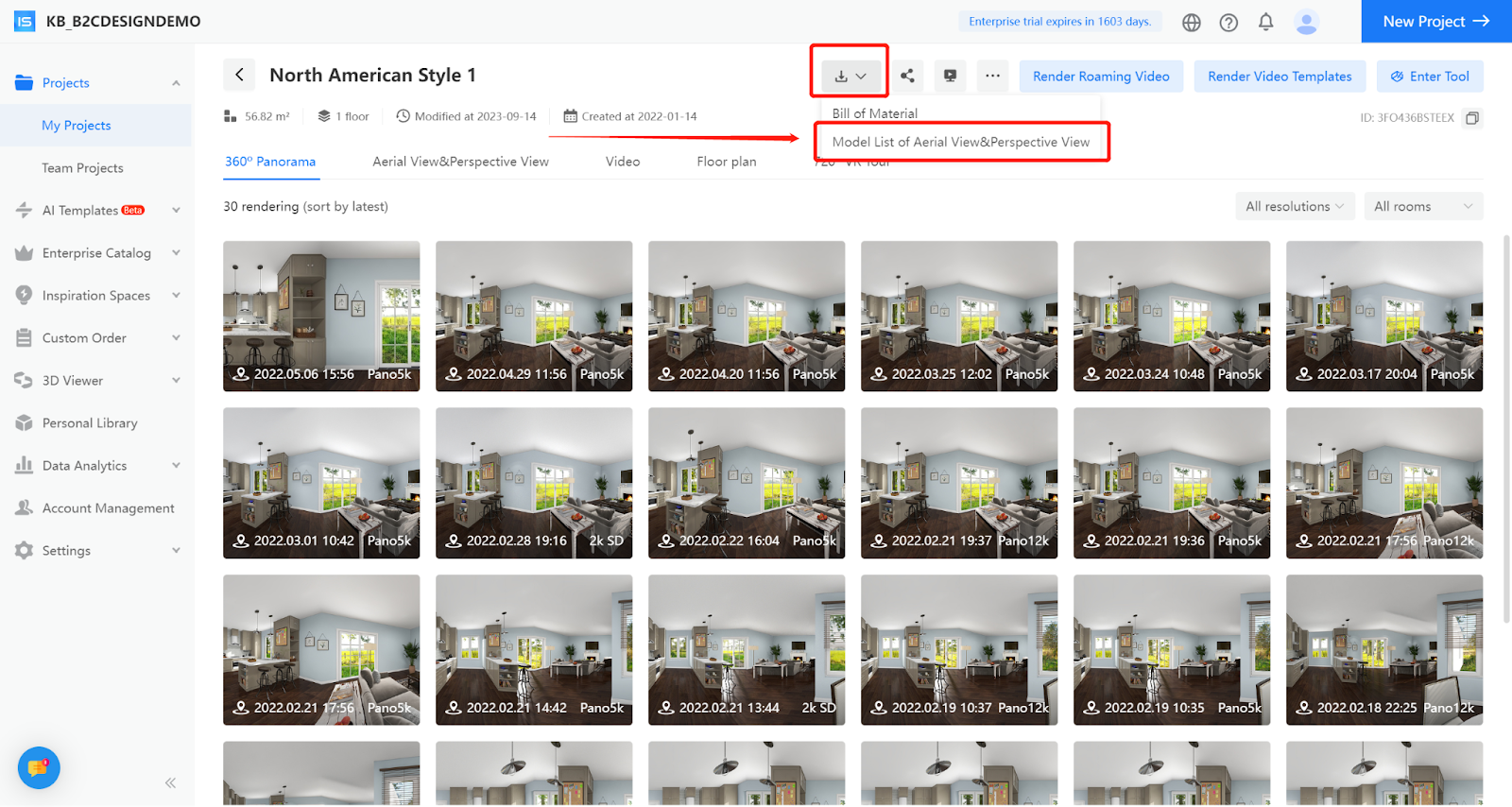Open the presentation screen icon button
The height and width of the screenshot is (807, 1512).
click(950, 77)
